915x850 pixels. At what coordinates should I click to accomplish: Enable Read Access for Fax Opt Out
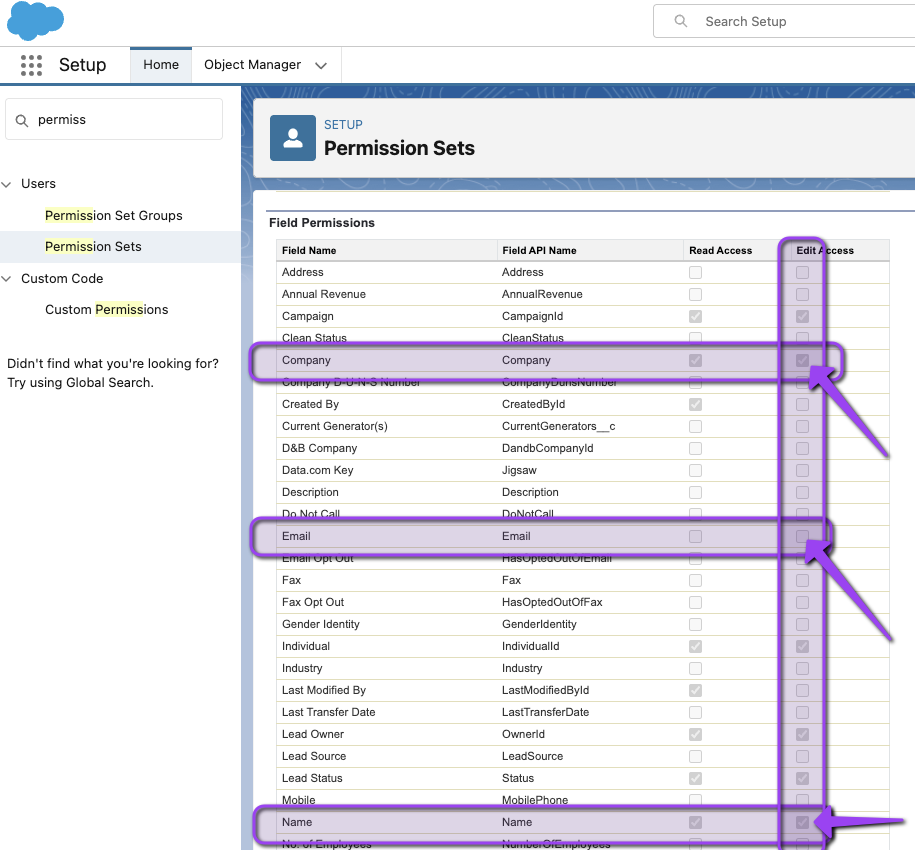695,602
